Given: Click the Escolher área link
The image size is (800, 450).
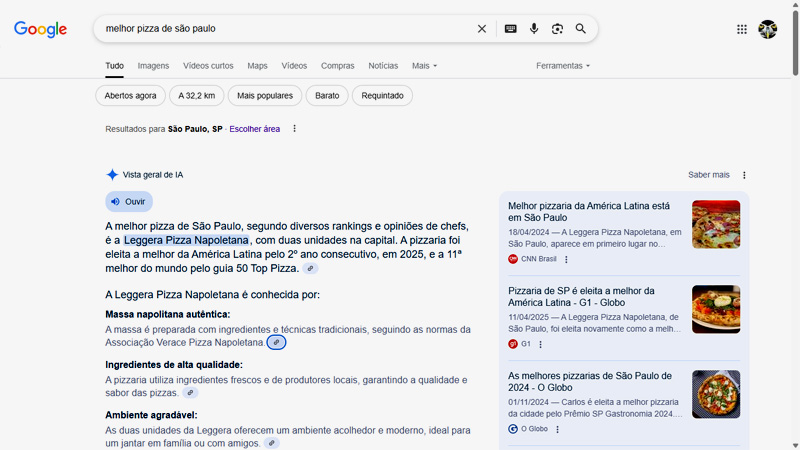Looking at the screenshot, I should click(255, 129).
